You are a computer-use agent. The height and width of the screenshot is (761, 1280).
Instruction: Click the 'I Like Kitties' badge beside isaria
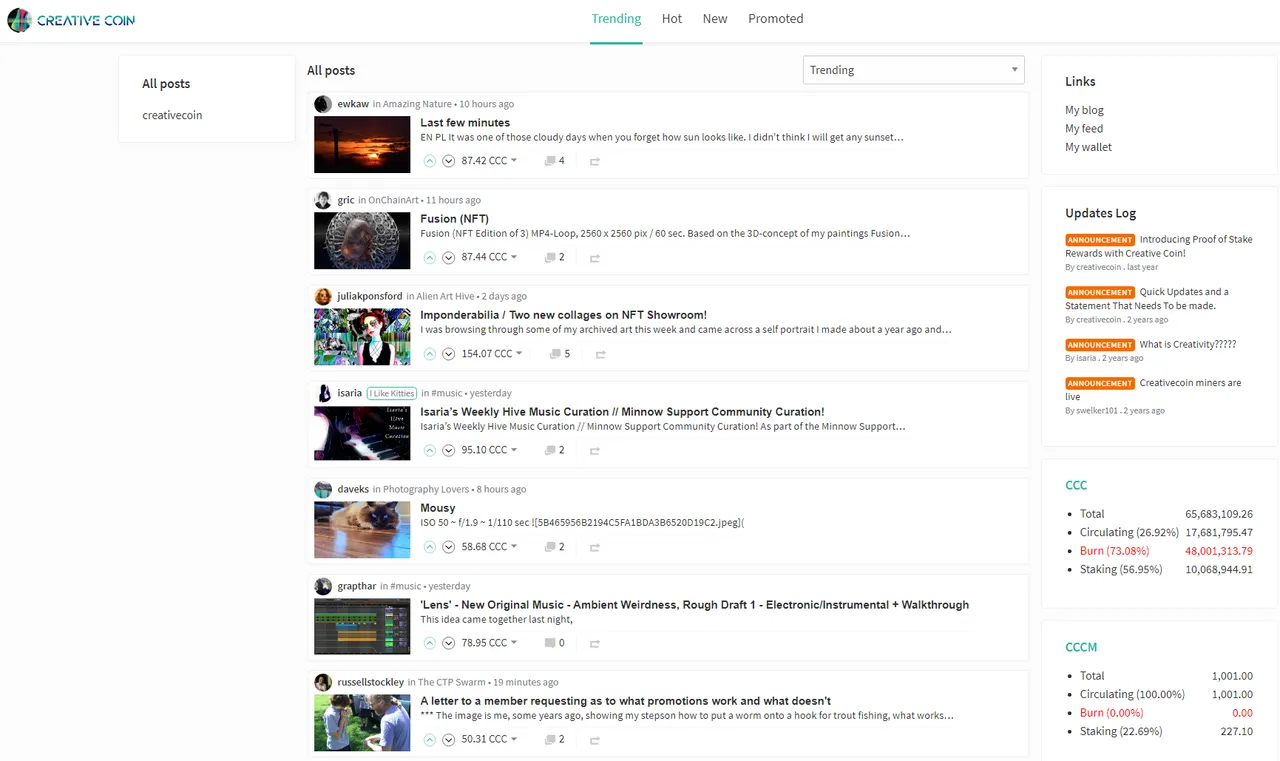[392, 393]
